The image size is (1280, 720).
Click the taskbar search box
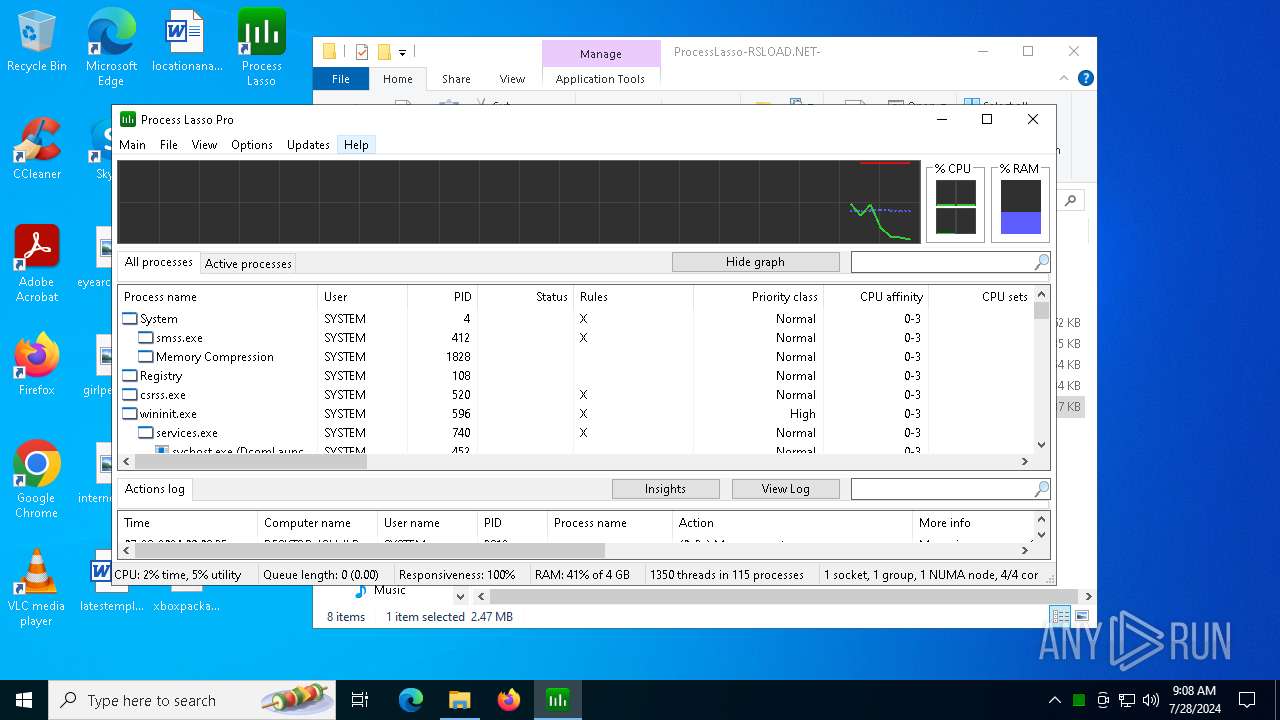[192, 700]
